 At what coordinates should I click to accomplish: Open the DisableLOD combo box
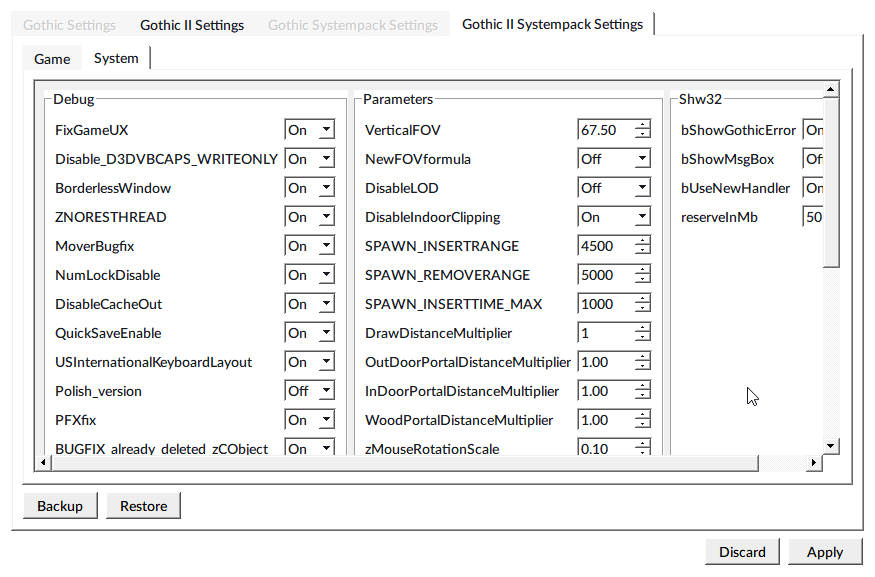click(614, 188)
